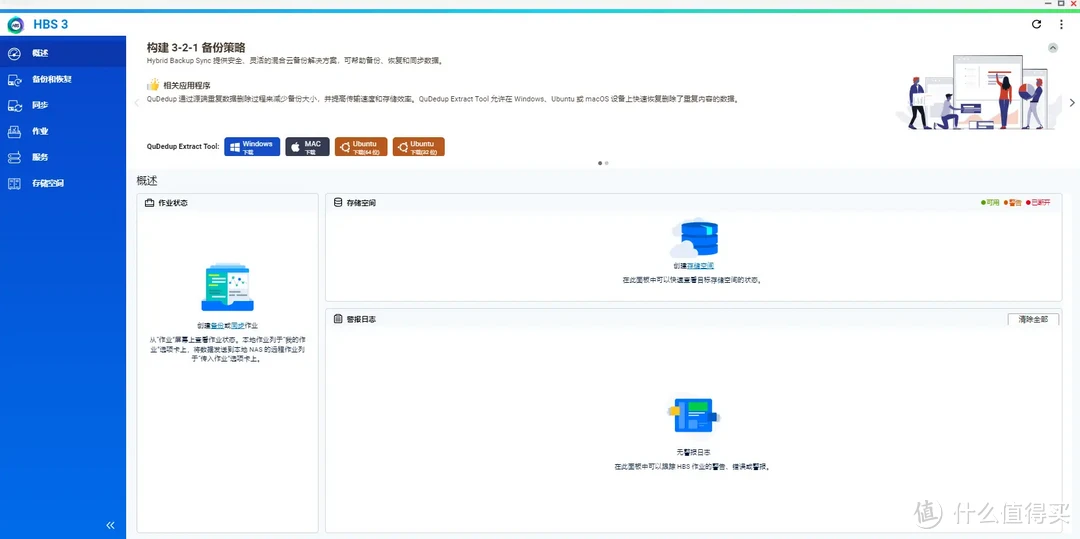
Task: Show next banner slide with right arrow
Action: (1072, 103)
